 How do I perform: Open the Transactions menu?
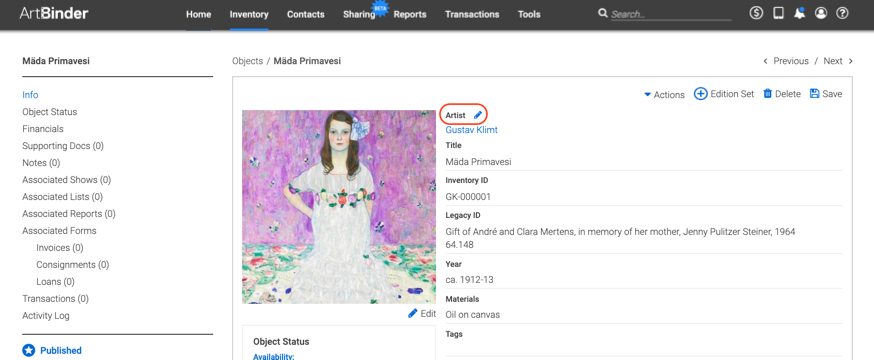472,14
